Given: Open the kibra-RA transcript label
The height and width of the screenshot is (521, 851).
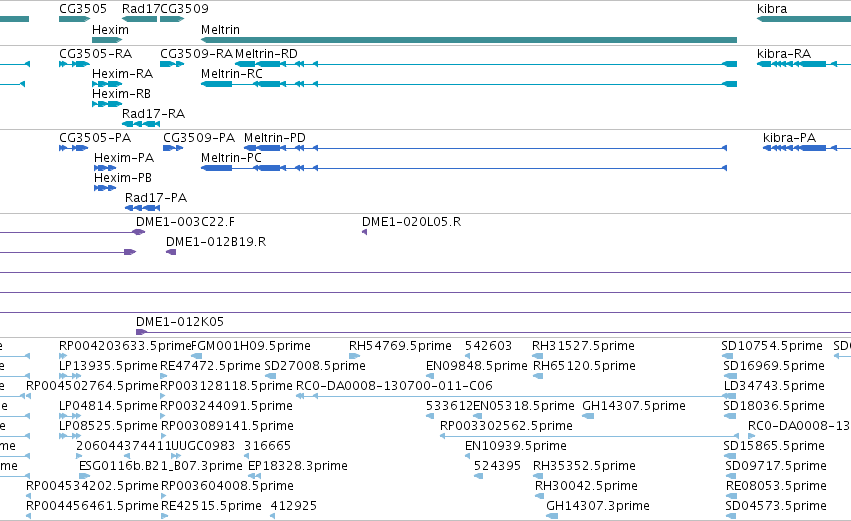Looking at the screenshot, I should click(784, 54).
